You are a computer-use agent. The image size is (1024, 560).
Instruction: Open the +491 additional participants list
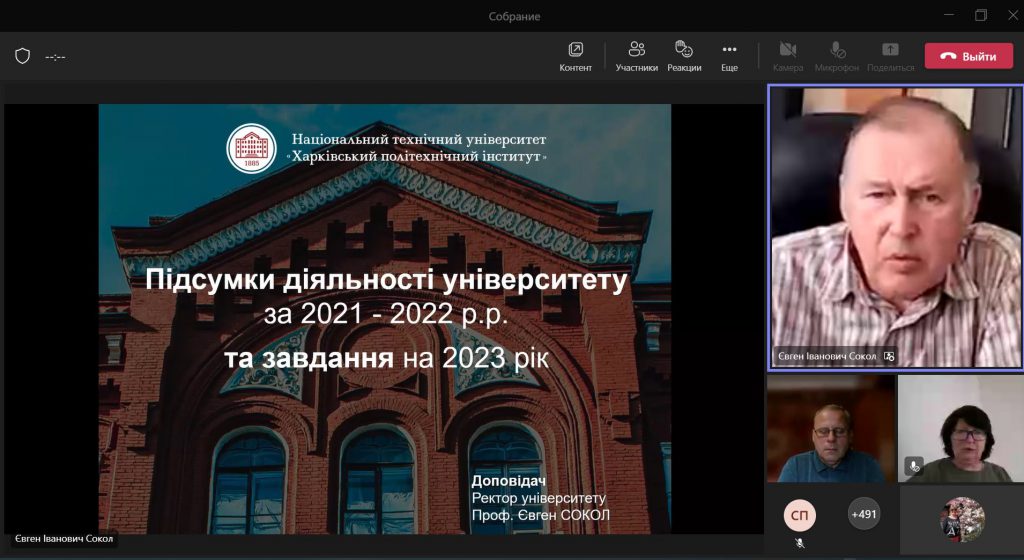pyautogui.click(x=863, y=514)
